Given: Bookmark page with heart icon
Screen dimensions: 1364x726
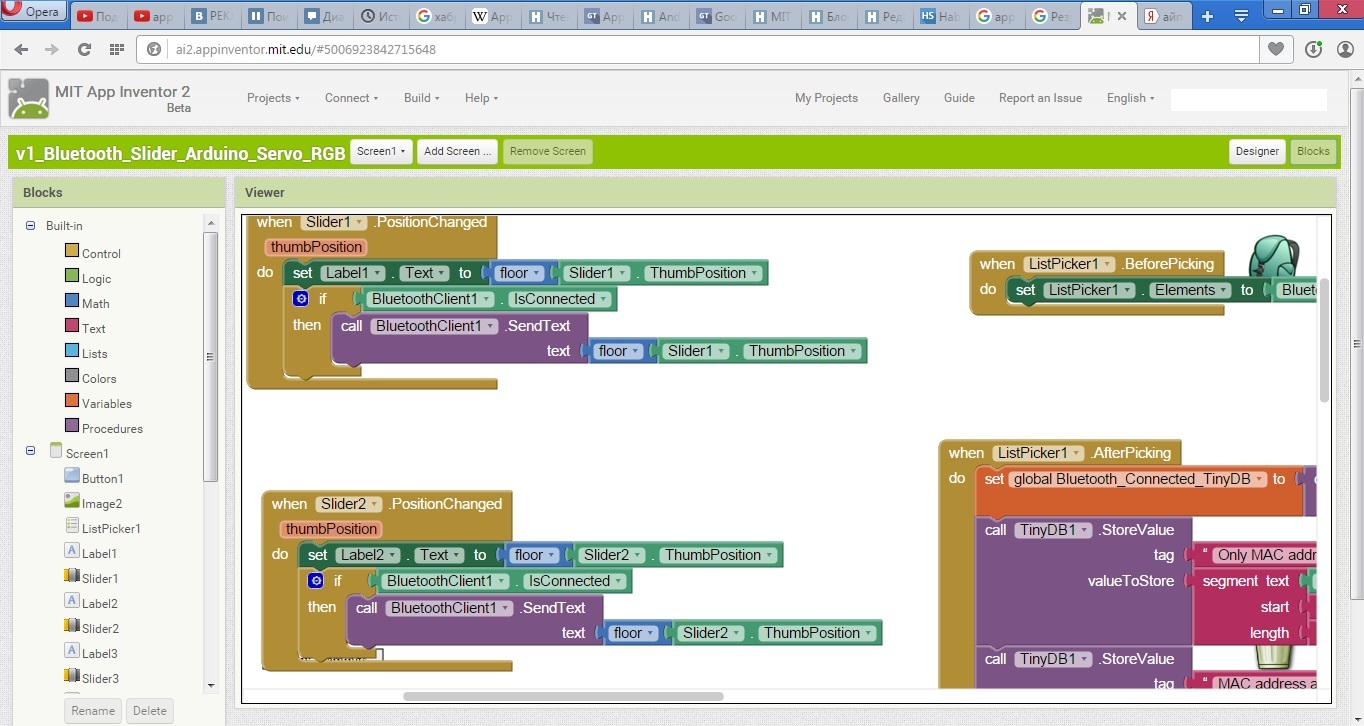Looking at the screenshot, I should coord(1276,49).
